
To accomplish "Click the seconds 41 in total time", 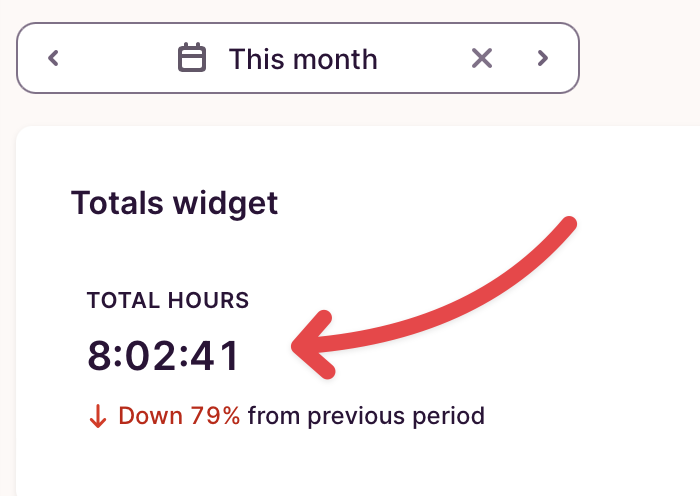I will pos(215,357).
